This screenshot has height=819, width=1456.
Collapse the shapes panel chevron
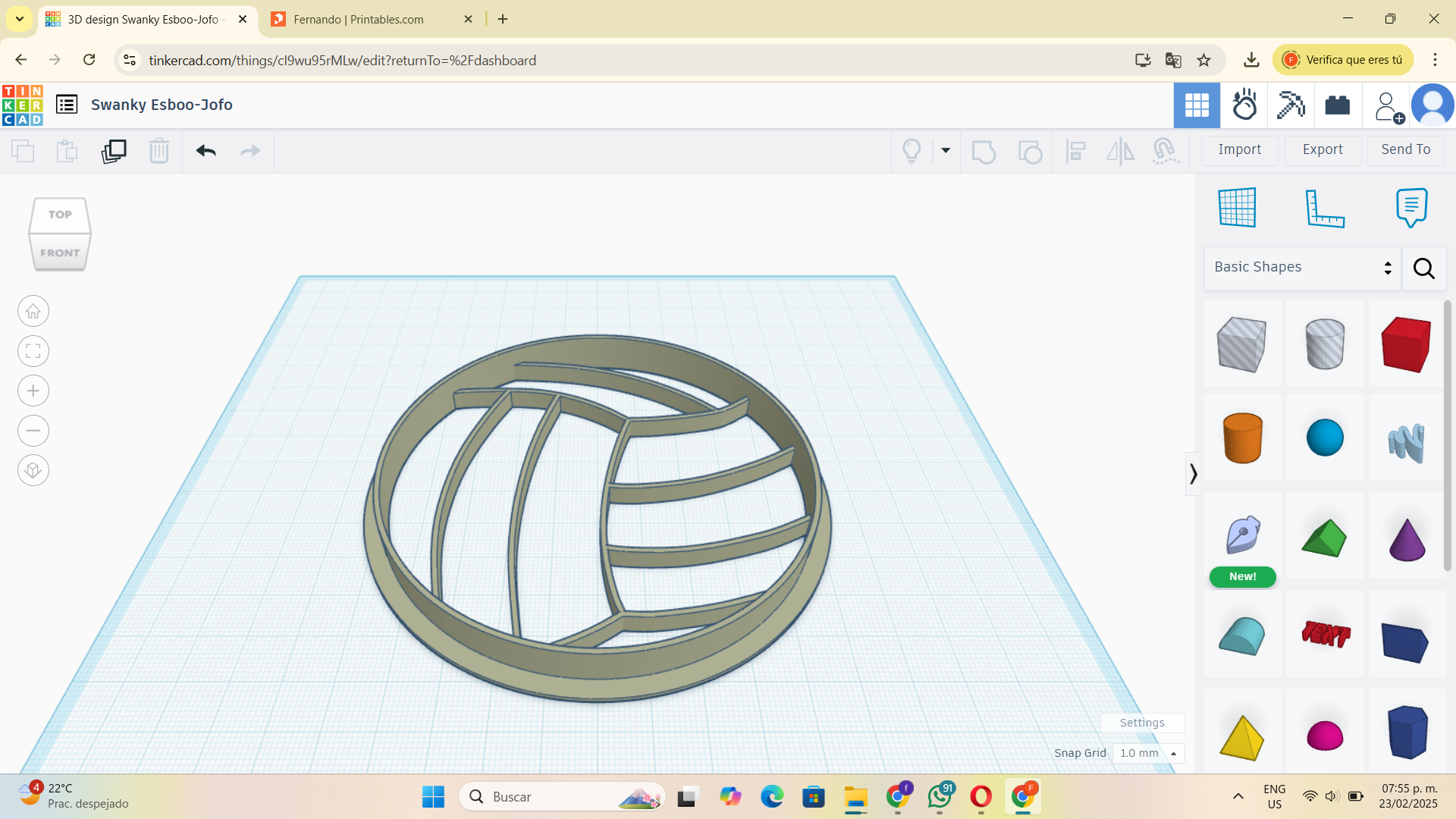click(x=1193, y=474)
